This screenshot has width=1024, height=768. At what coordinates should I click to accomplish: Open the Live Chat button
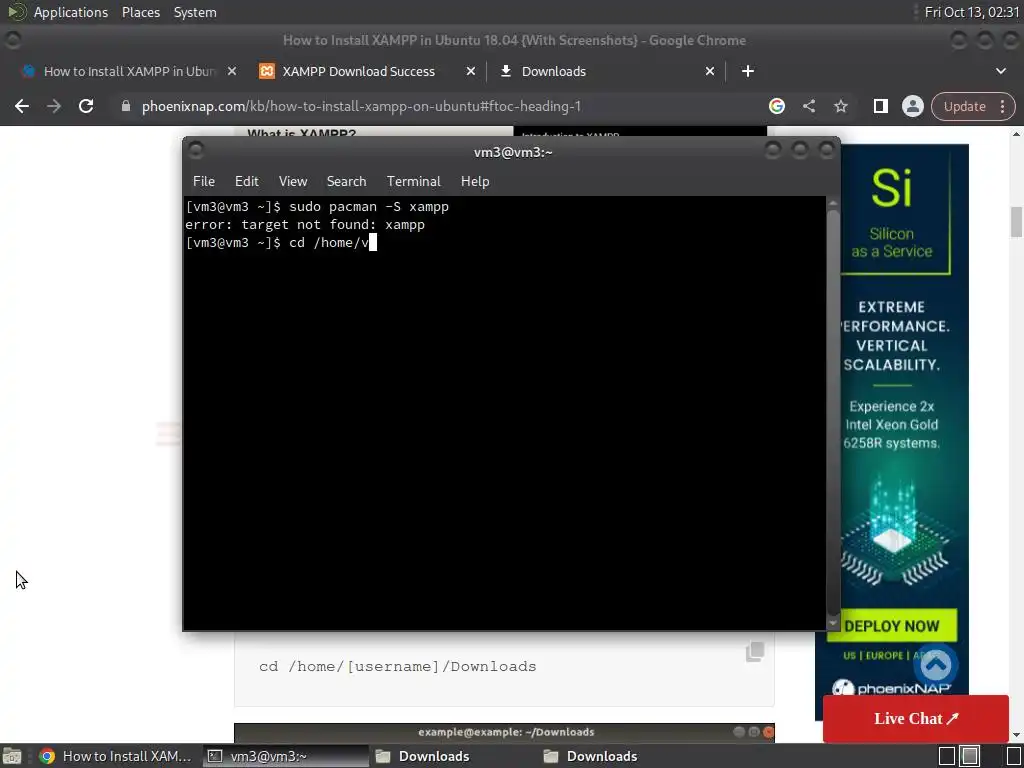click(916, 718)
